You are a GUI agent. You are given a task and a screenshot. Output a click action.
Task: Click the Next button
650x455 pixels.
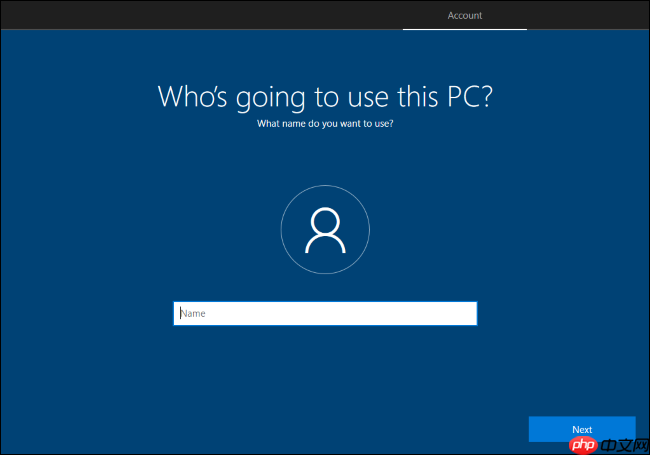click(582, 429)
